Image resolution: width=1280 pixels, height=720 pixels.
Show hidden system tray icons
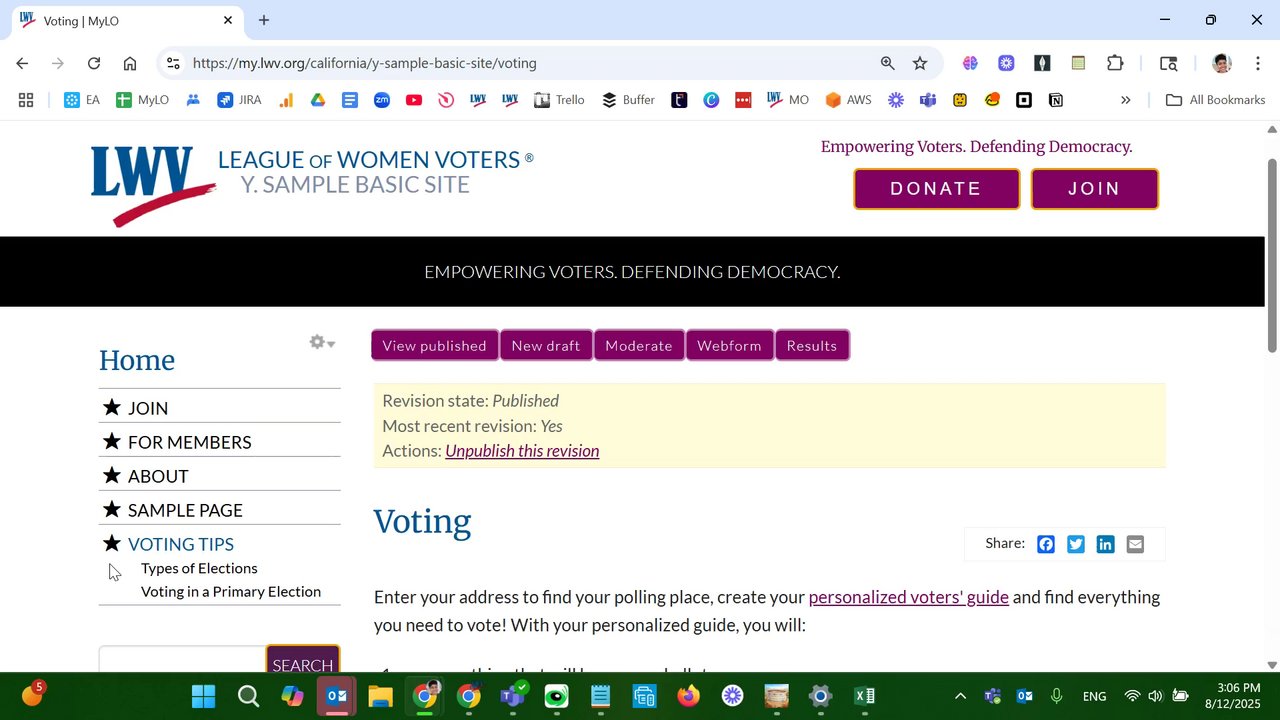point(960,696)
